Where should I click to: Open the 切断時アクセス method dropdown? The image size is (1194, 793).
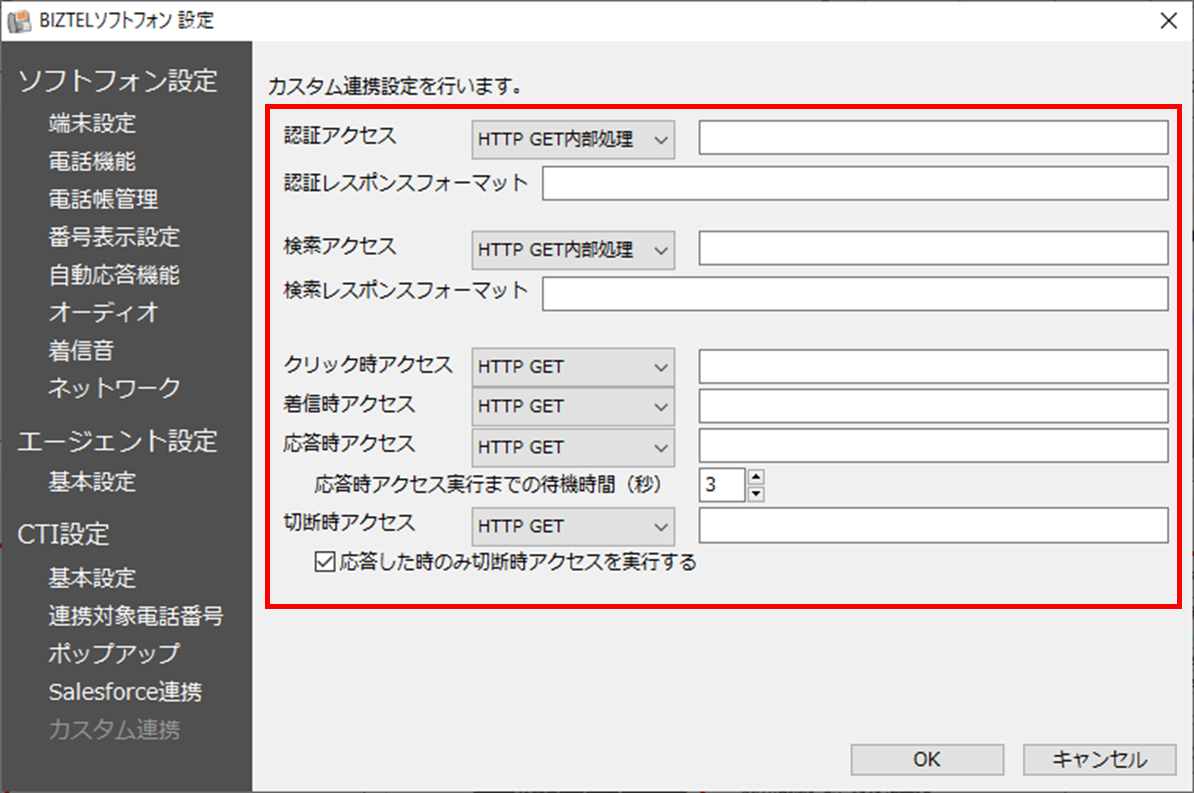click(572, 526)
